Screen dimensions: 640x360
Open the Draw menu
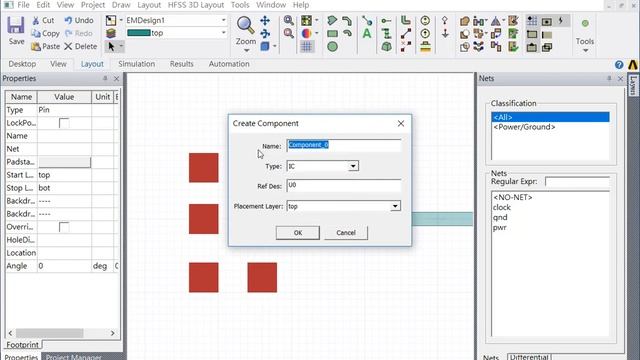point(121,5)
